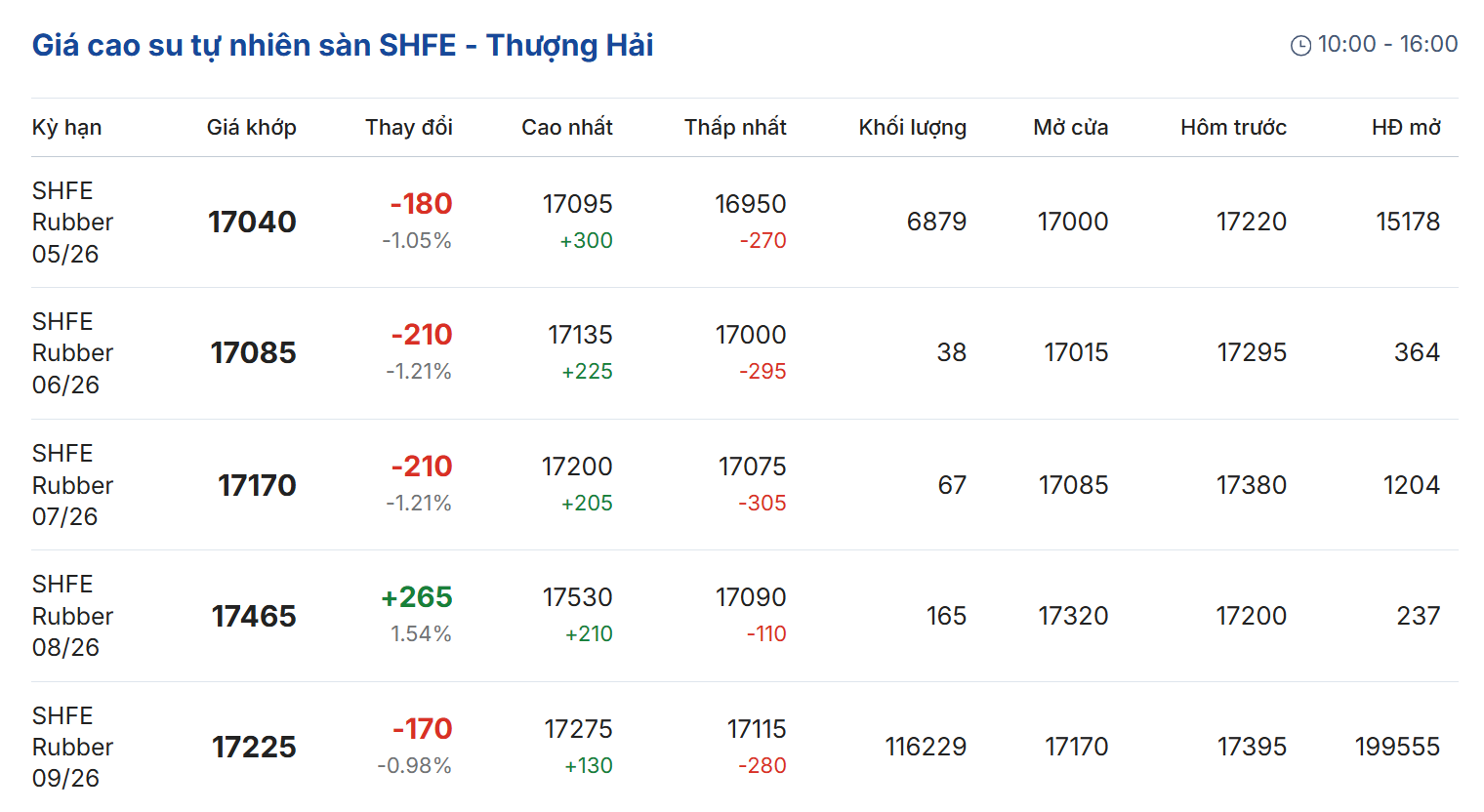The image size is (1484, 812).
Task: Sort by the Giá khớp column header
Action: point(251,127)
